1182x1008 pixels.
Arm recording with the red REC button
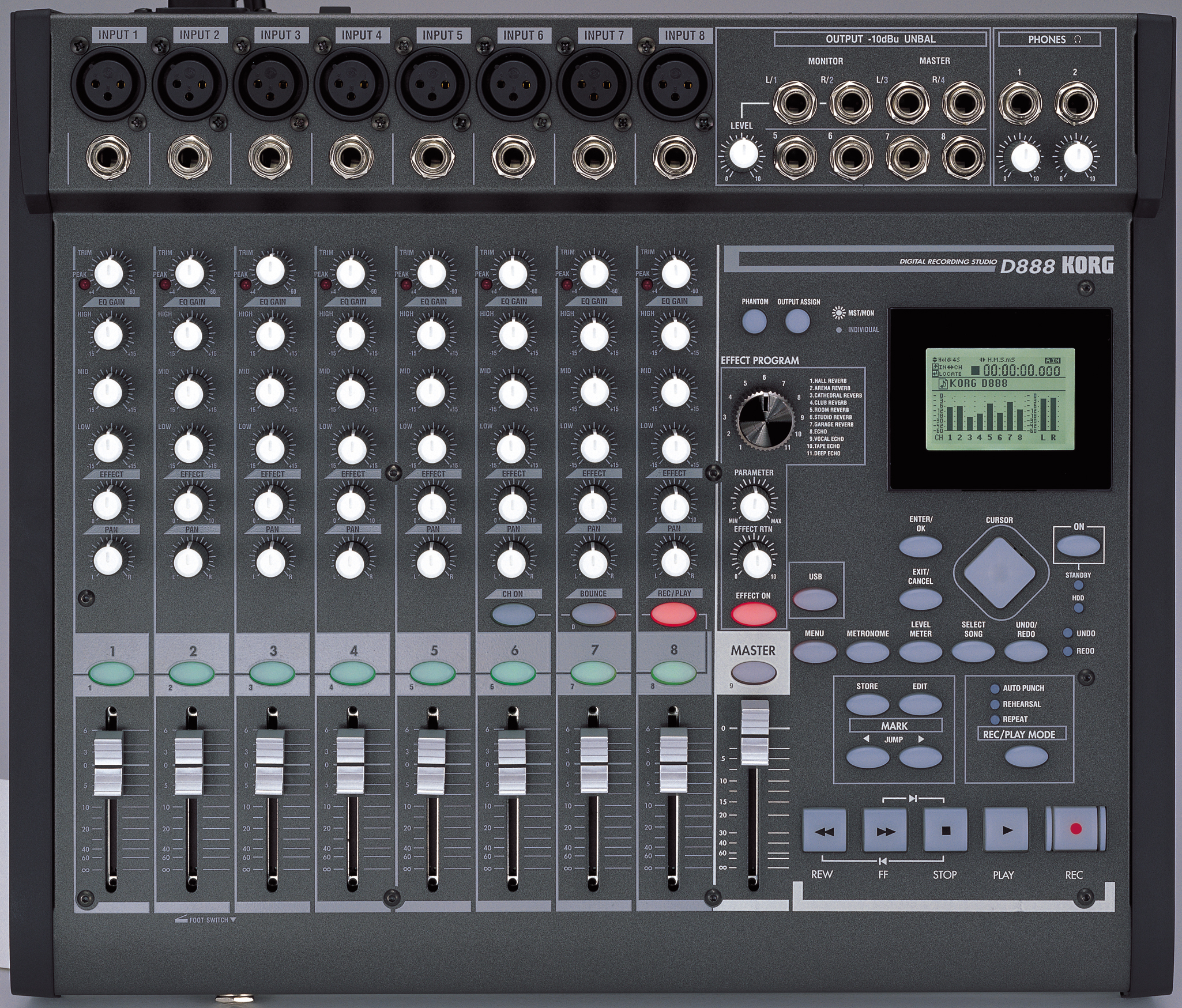(1075, 829)
